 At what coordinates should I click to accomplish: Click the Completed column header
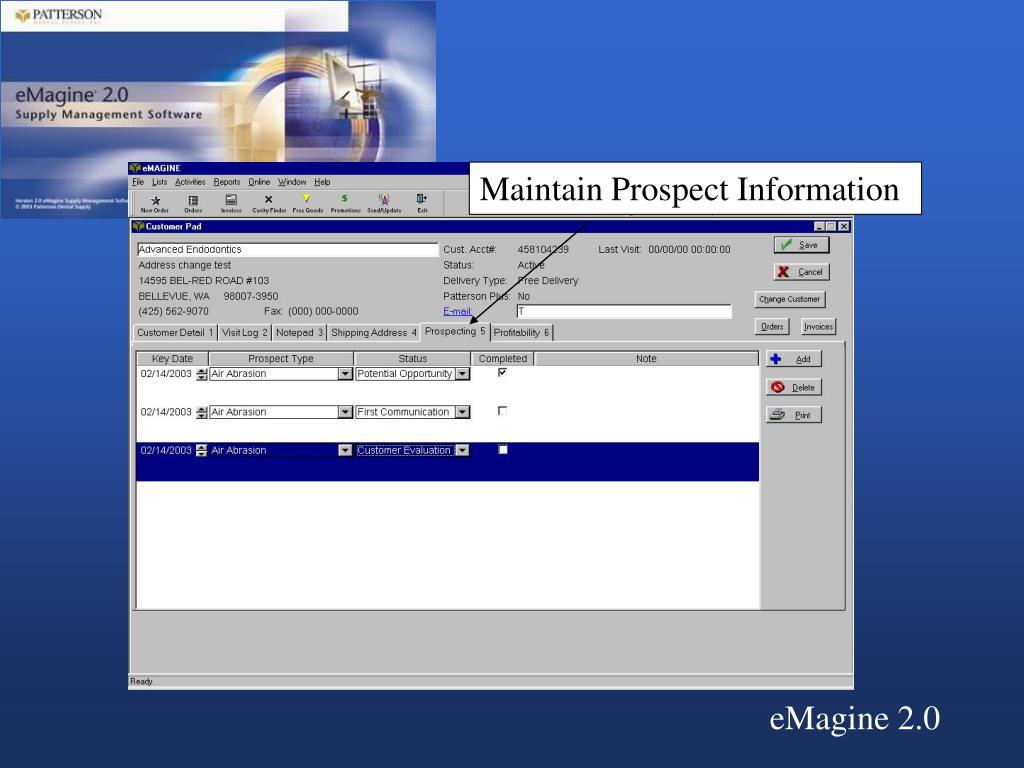point(502,359)
